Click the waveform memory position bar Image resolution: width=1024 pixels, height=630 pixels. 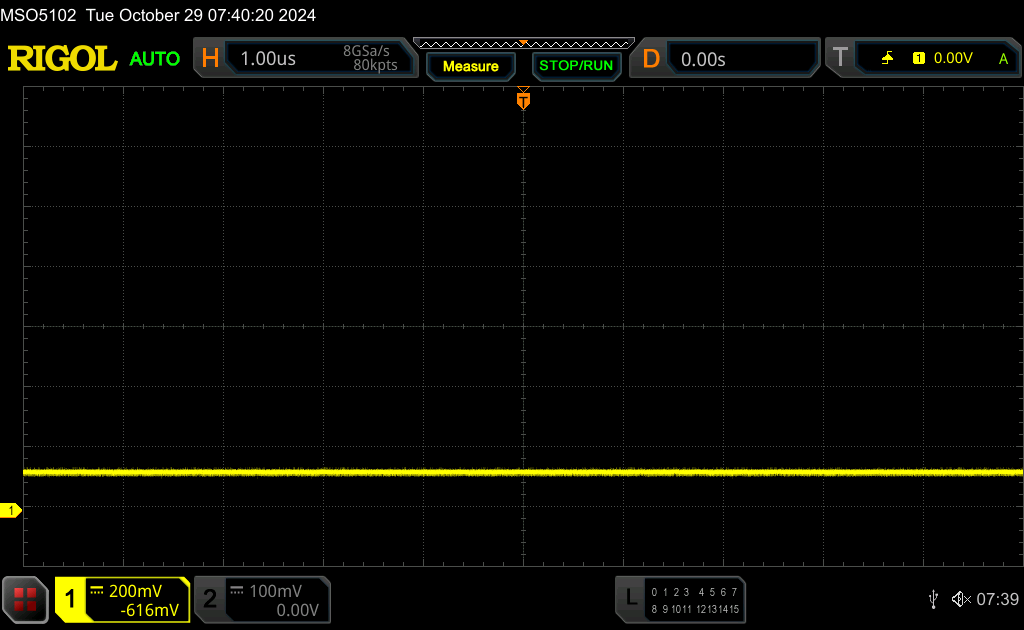pyautogui.click(x=523, y=43)
